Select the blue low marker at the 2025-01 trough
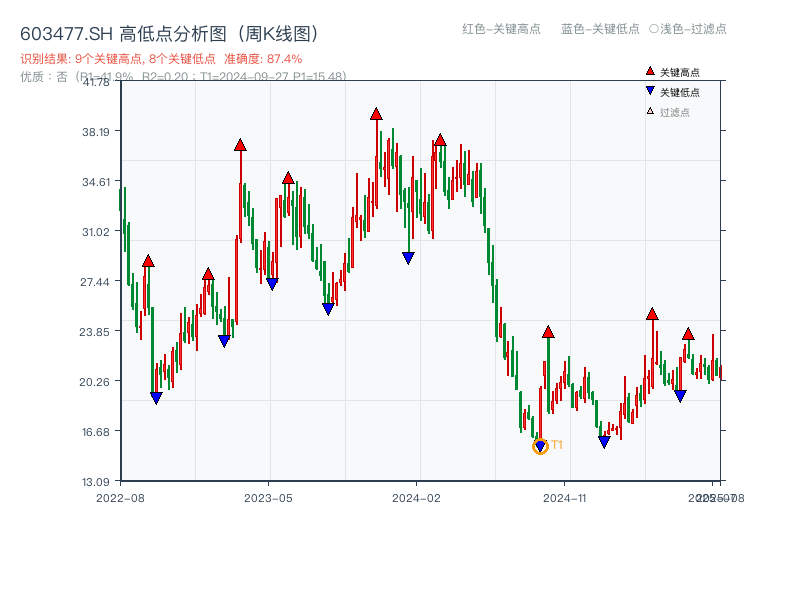The image size is (800, 600). (x=604, y=441)
